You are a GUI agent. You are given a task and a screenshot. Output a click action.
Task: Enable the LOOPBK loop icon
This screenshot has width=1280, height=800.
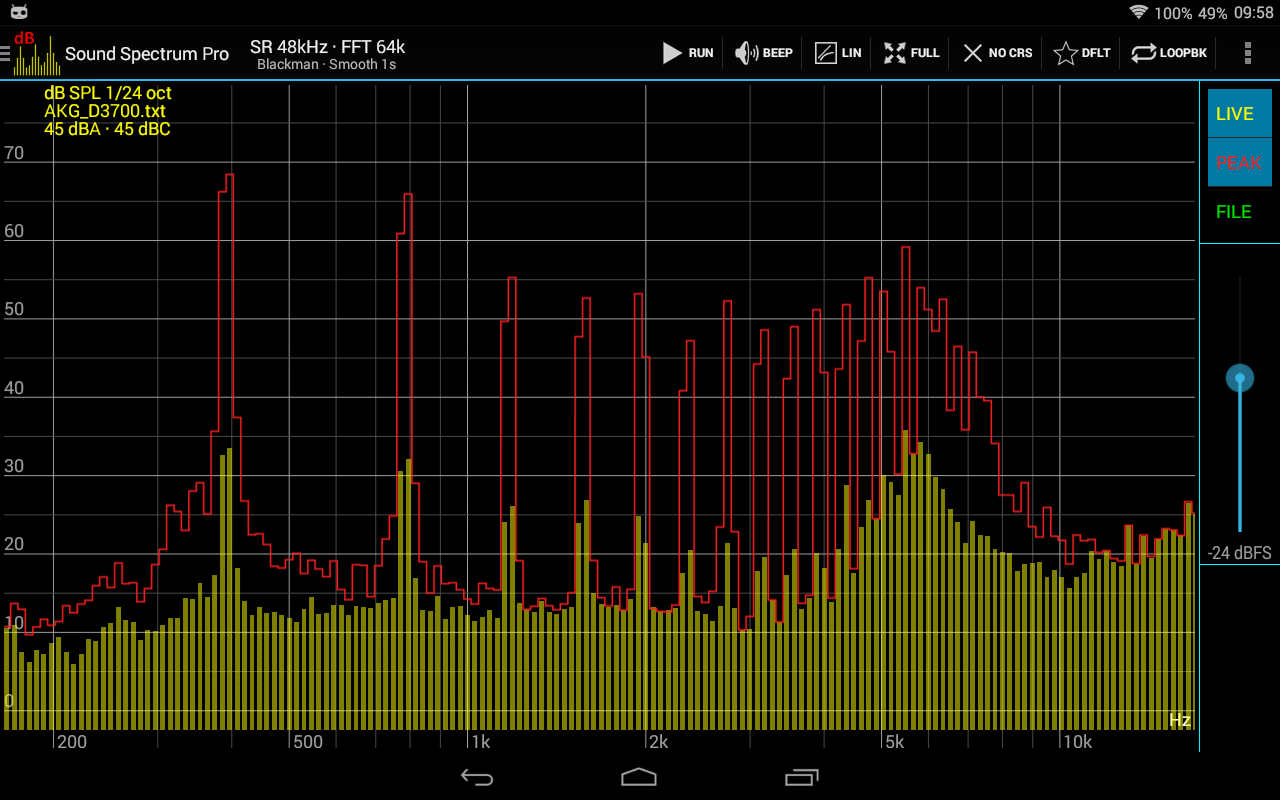point(1144,53)
